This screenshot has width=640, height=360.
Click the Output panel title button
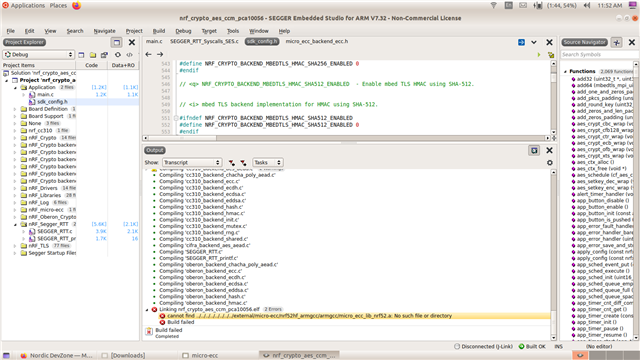(x=155, y=150)
